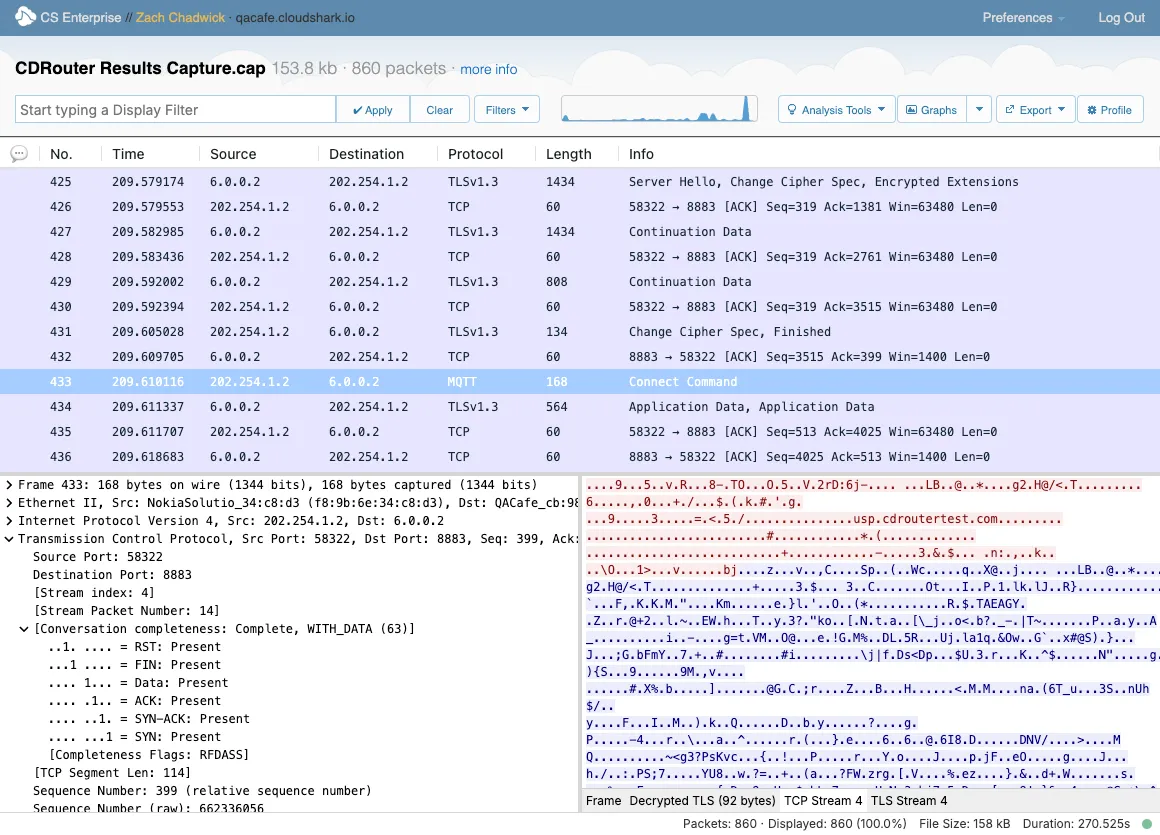Focus the Display Filter input field
Viewport: 1160px width, 835px height.
coord(176,110)
